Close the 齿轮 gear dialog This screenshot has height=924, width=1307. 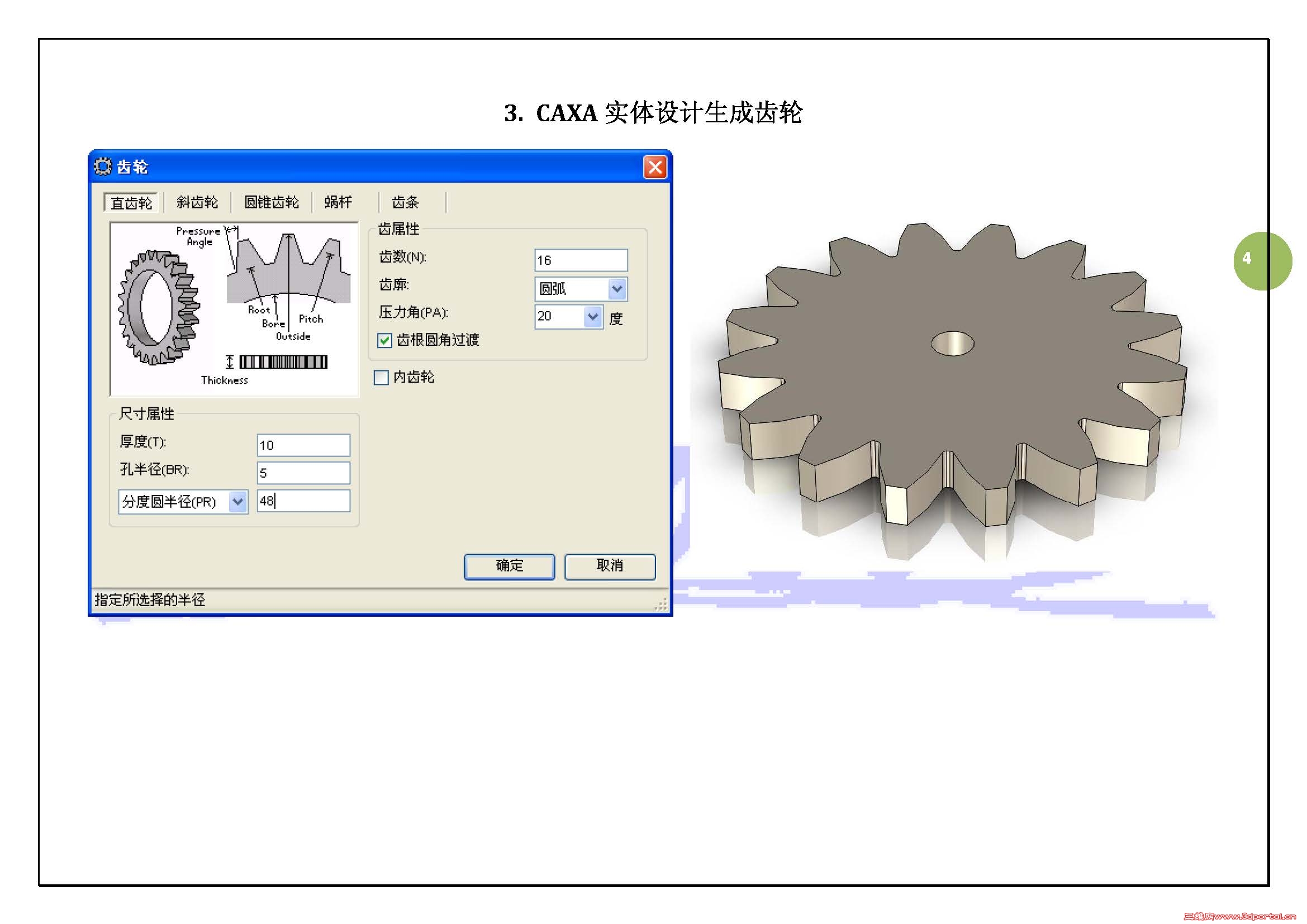(655, 167)
